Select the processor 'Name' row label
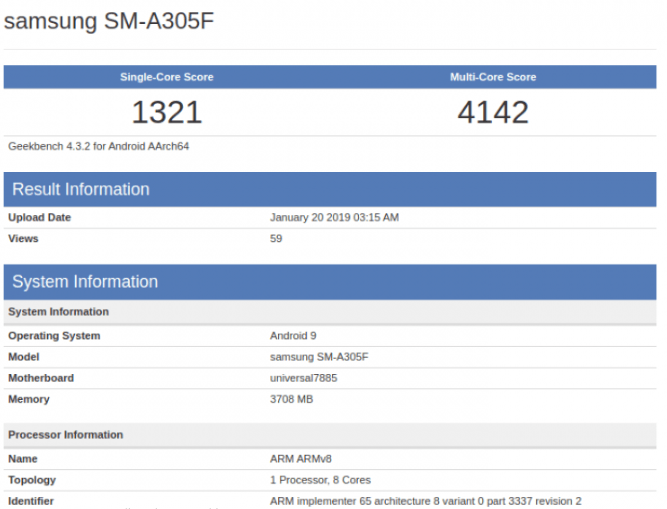Image resolution: width=667 pixels, height=509 pixels. point(23,459)
